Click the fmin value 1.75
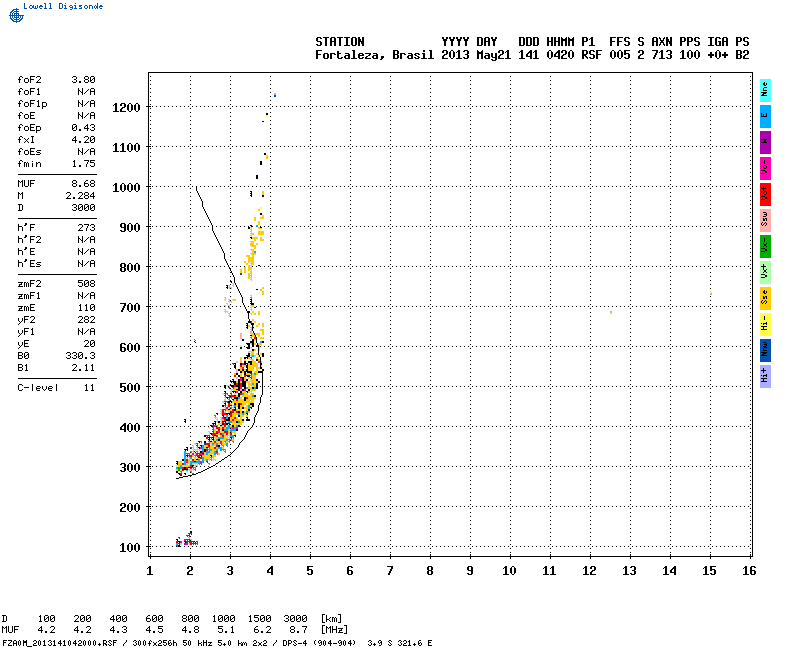Viewport: 800px width, 650px height. pos(83,164)
